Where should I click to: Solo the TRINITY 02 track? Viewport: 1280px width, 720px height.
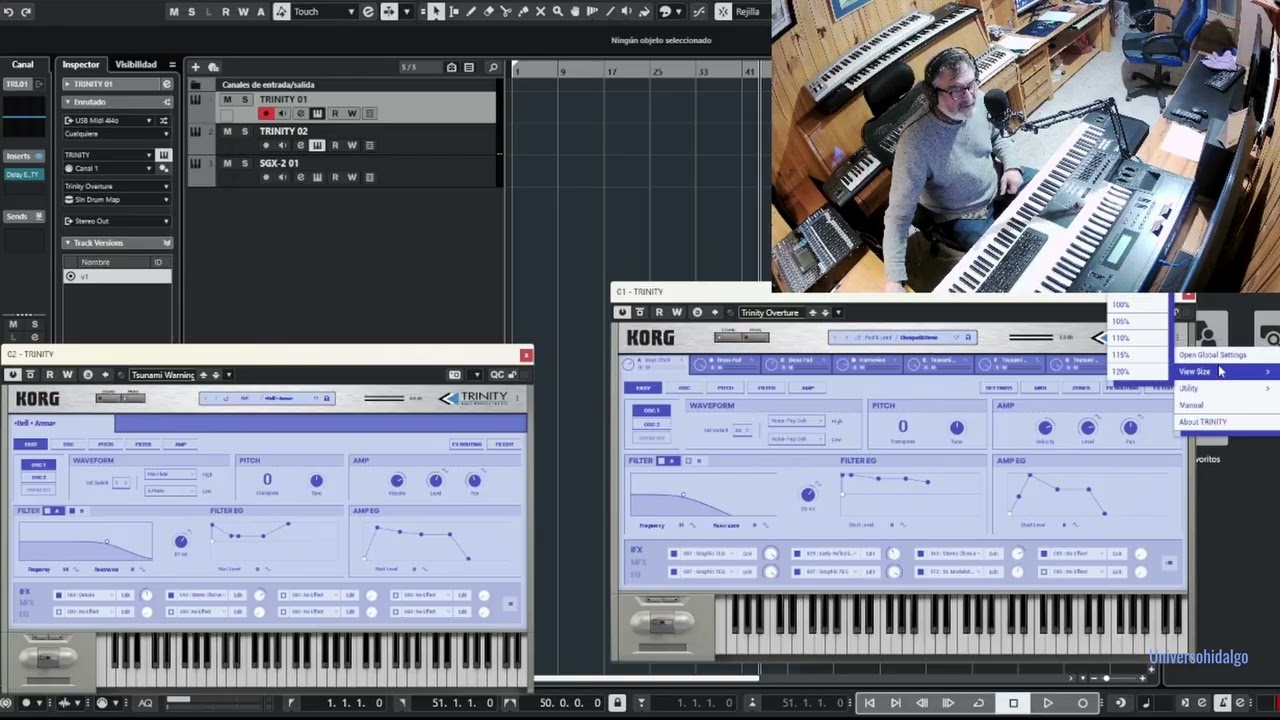(x=244, y=131)
